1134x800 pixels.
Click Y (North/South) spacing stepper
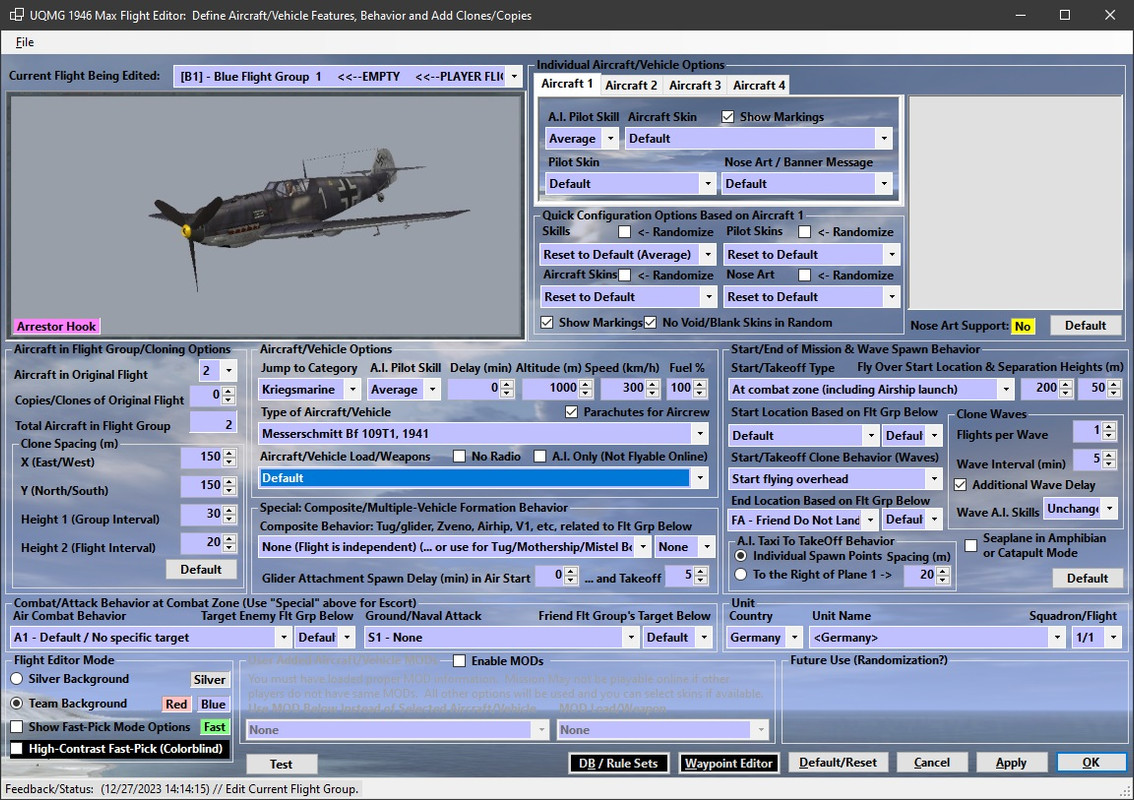[229, 485]
